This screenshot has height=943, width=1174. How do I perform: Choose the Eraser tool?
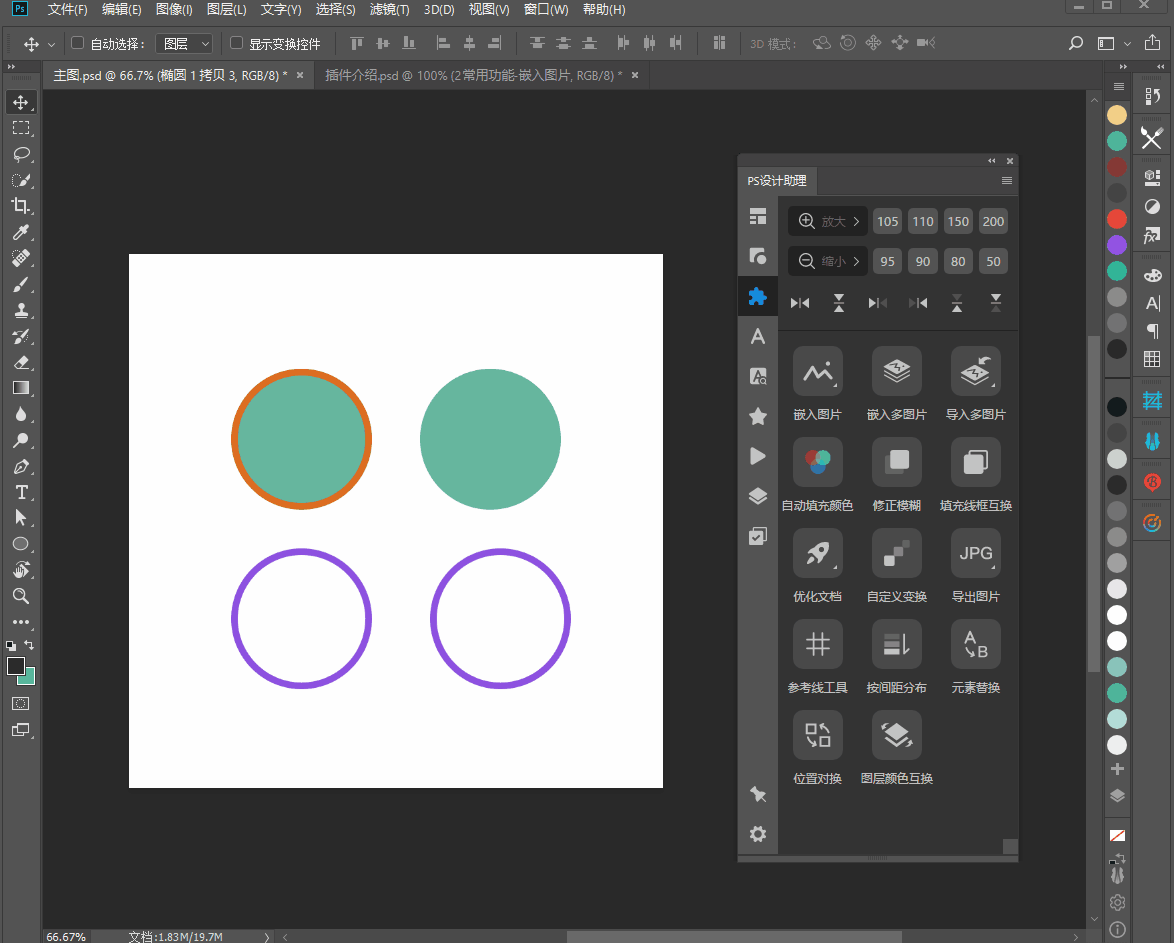pos(21,363)
